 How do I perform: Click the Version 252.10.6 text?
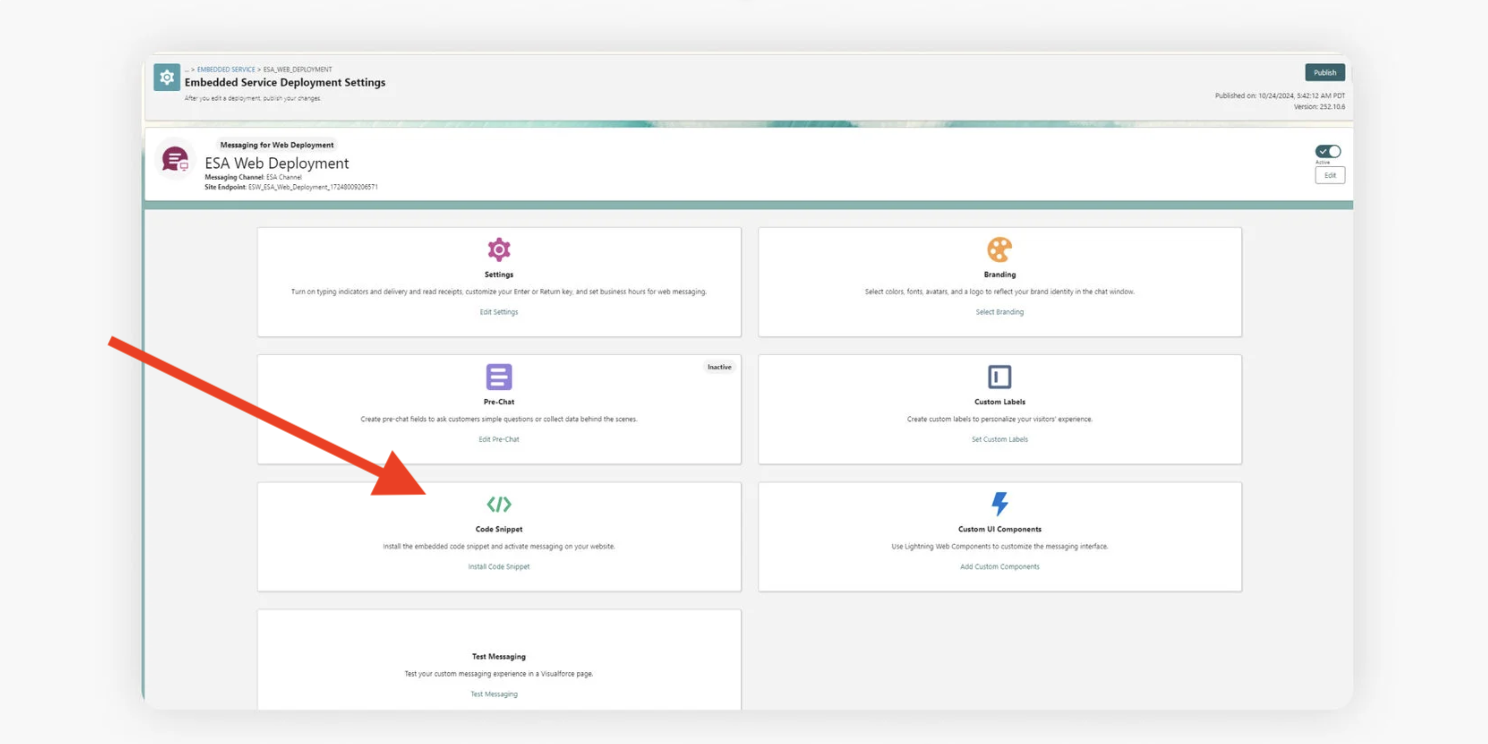point(1320,106)
